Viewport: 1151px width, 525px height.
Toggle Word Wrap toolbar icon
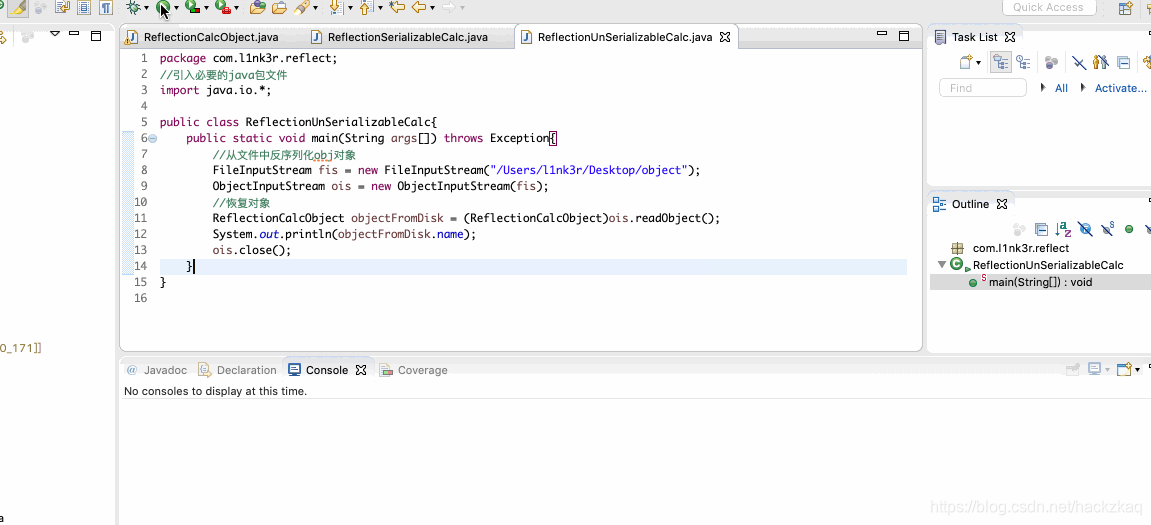(x=62, y=7)
